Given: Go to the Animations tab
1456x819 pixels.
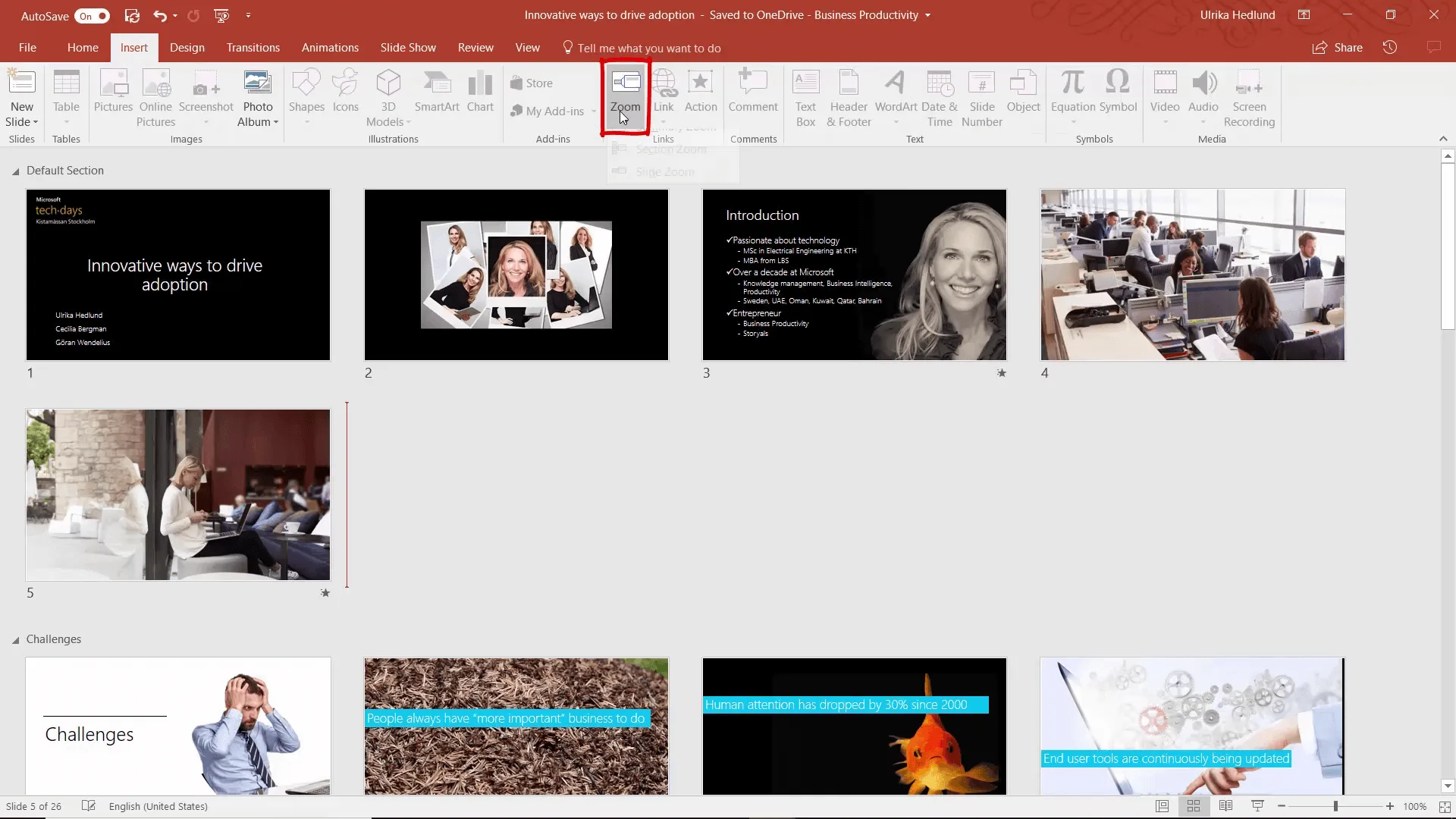Looking at the screenshot, I should 330,47.
